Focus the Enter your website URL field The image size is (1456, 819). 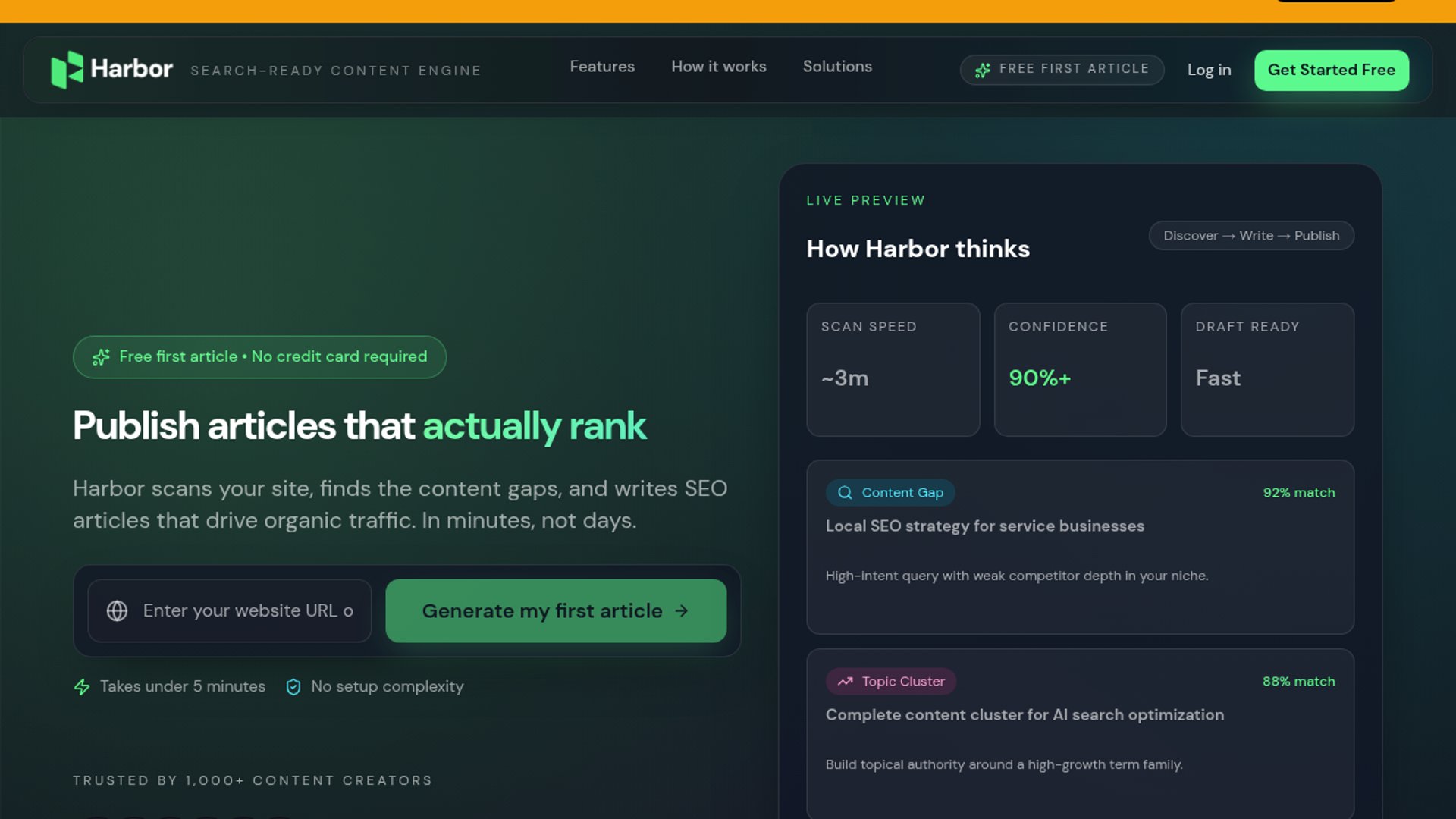(247, 611)
